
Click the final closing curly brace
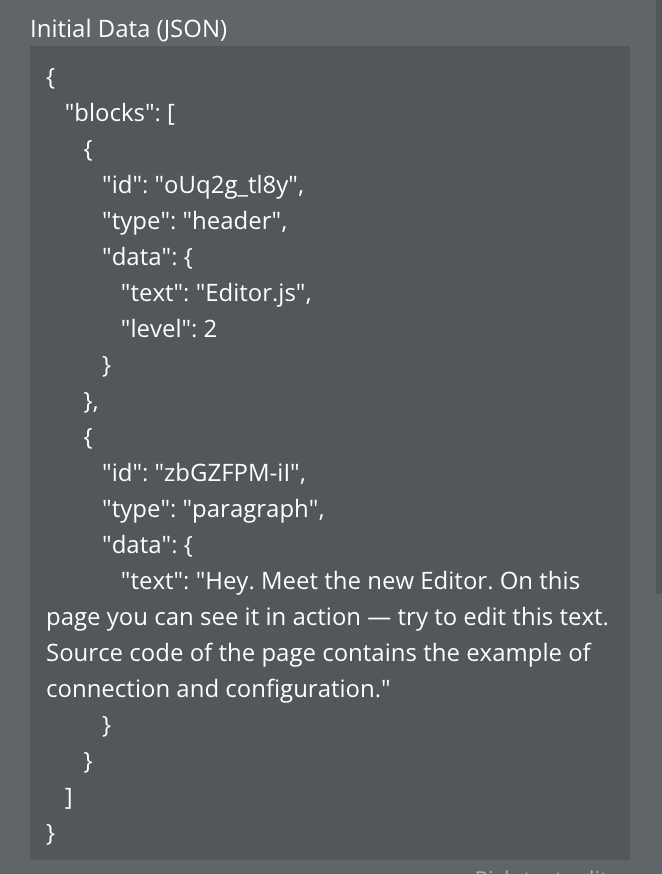[50, 833]
